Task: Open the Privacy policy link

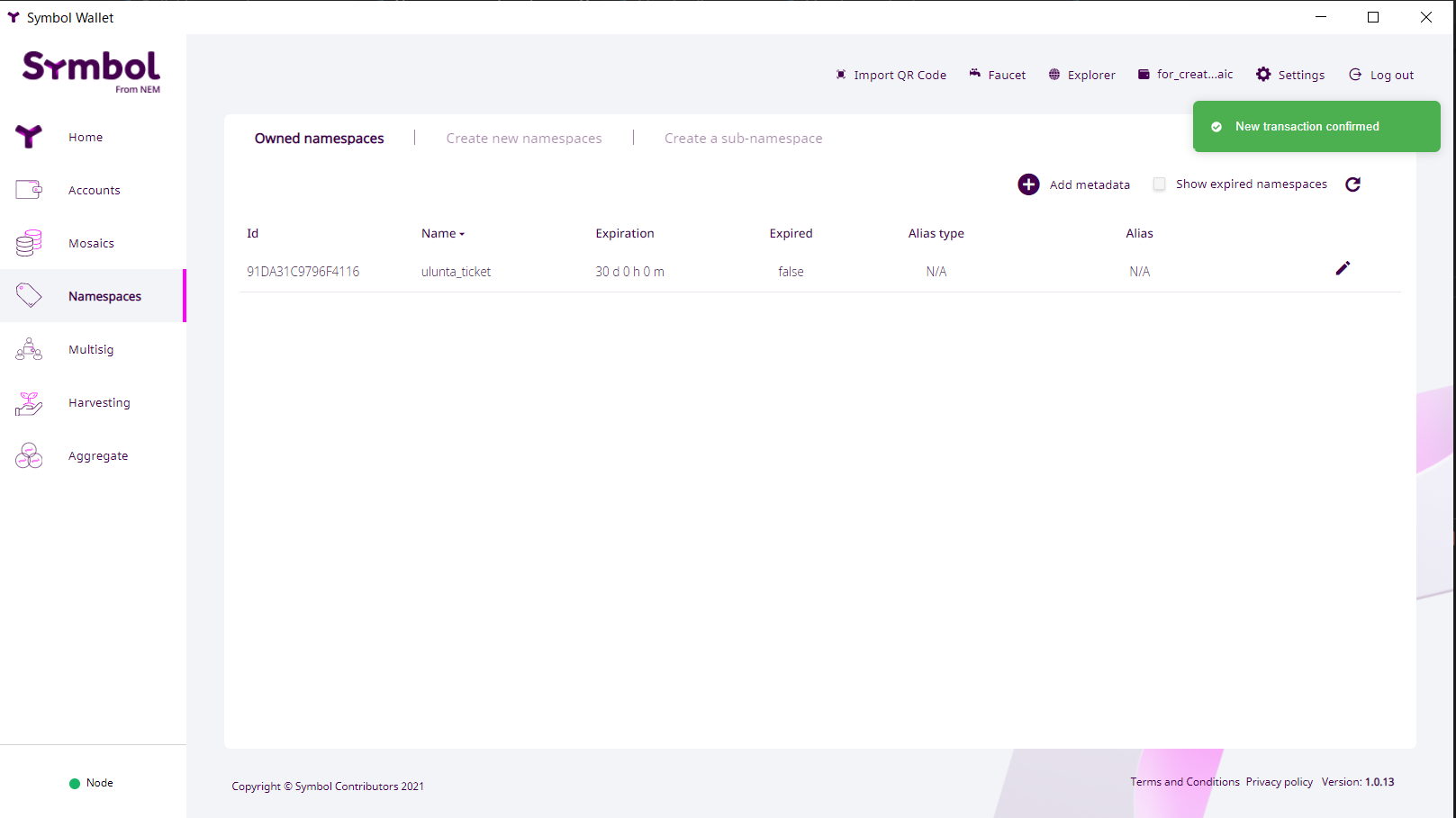Action: (1280, 782)
